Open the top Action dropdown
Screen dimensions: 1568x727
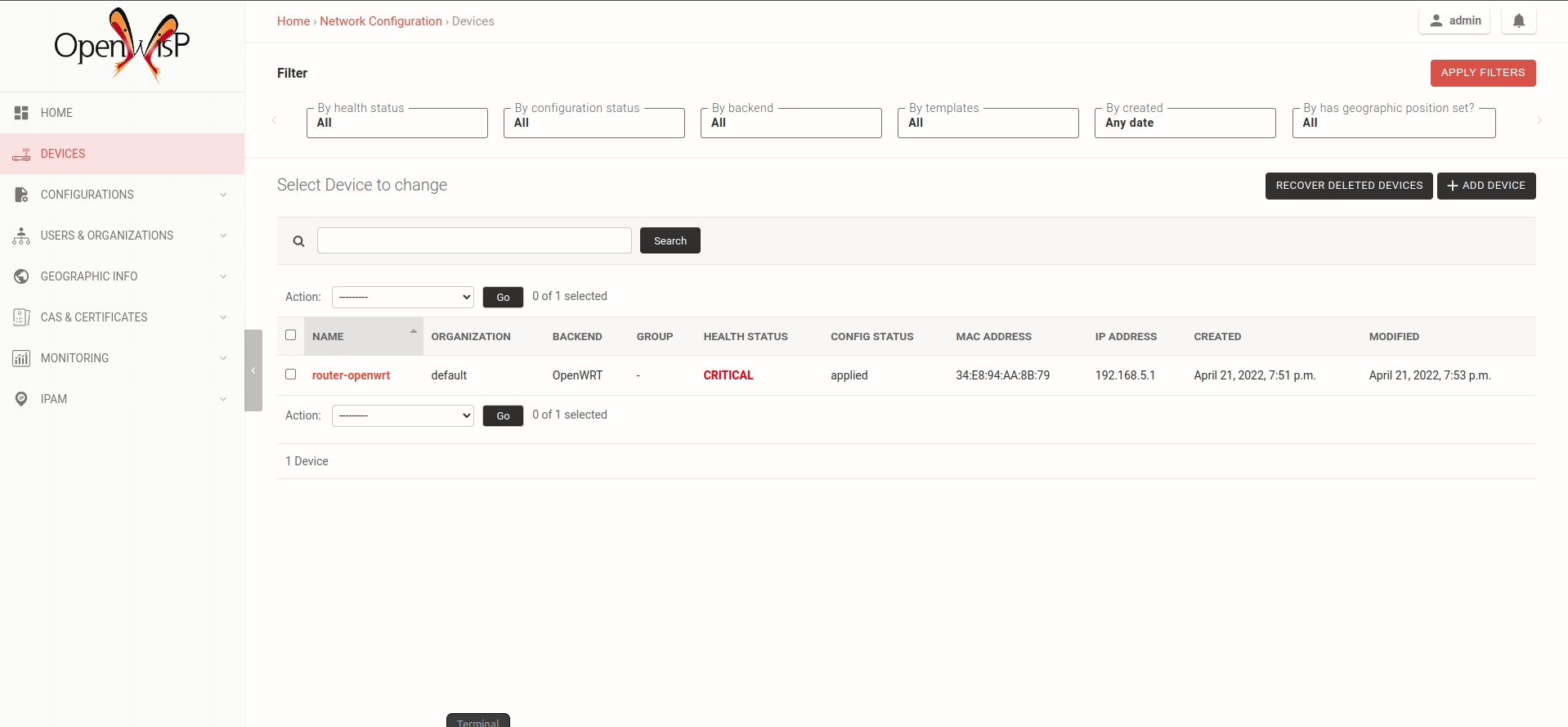pyautogui.click(x=403, y=297)
